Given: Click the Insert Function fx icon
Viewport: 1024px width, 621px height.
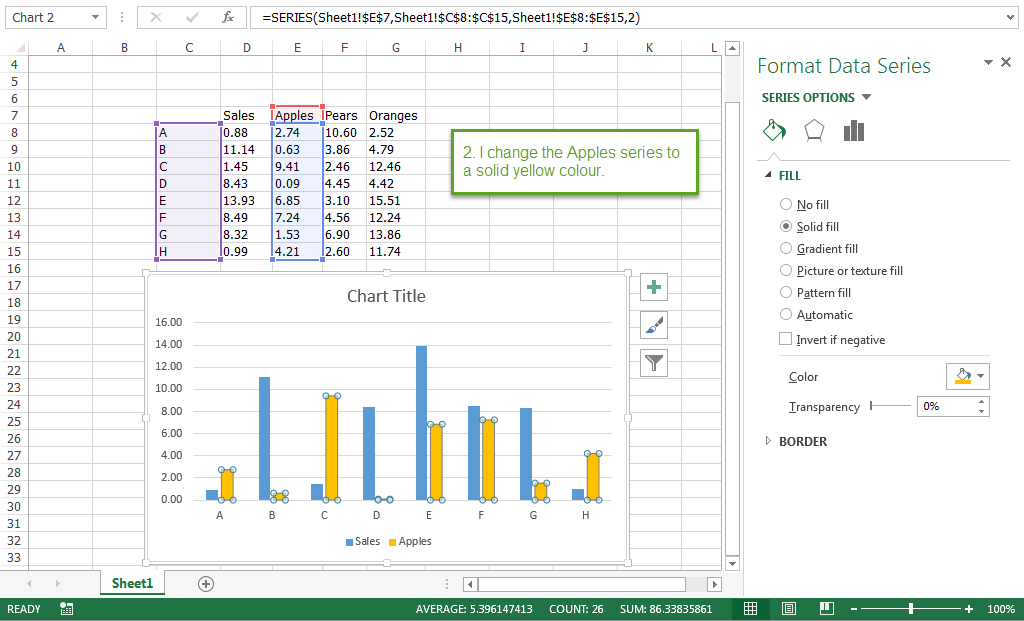Looking at the screenshot, I should point(227,18).
